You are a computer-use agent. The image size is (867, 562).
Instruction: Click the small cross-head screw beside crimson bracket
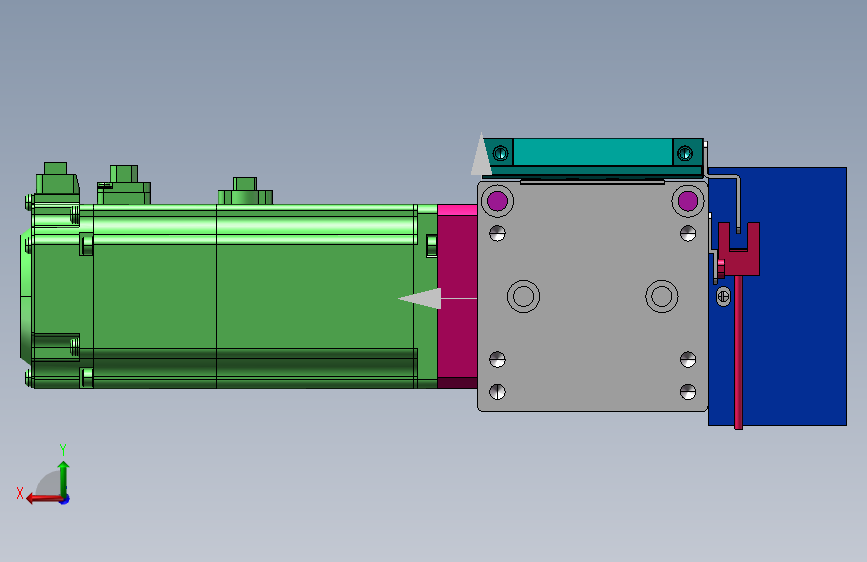point(723,296)
